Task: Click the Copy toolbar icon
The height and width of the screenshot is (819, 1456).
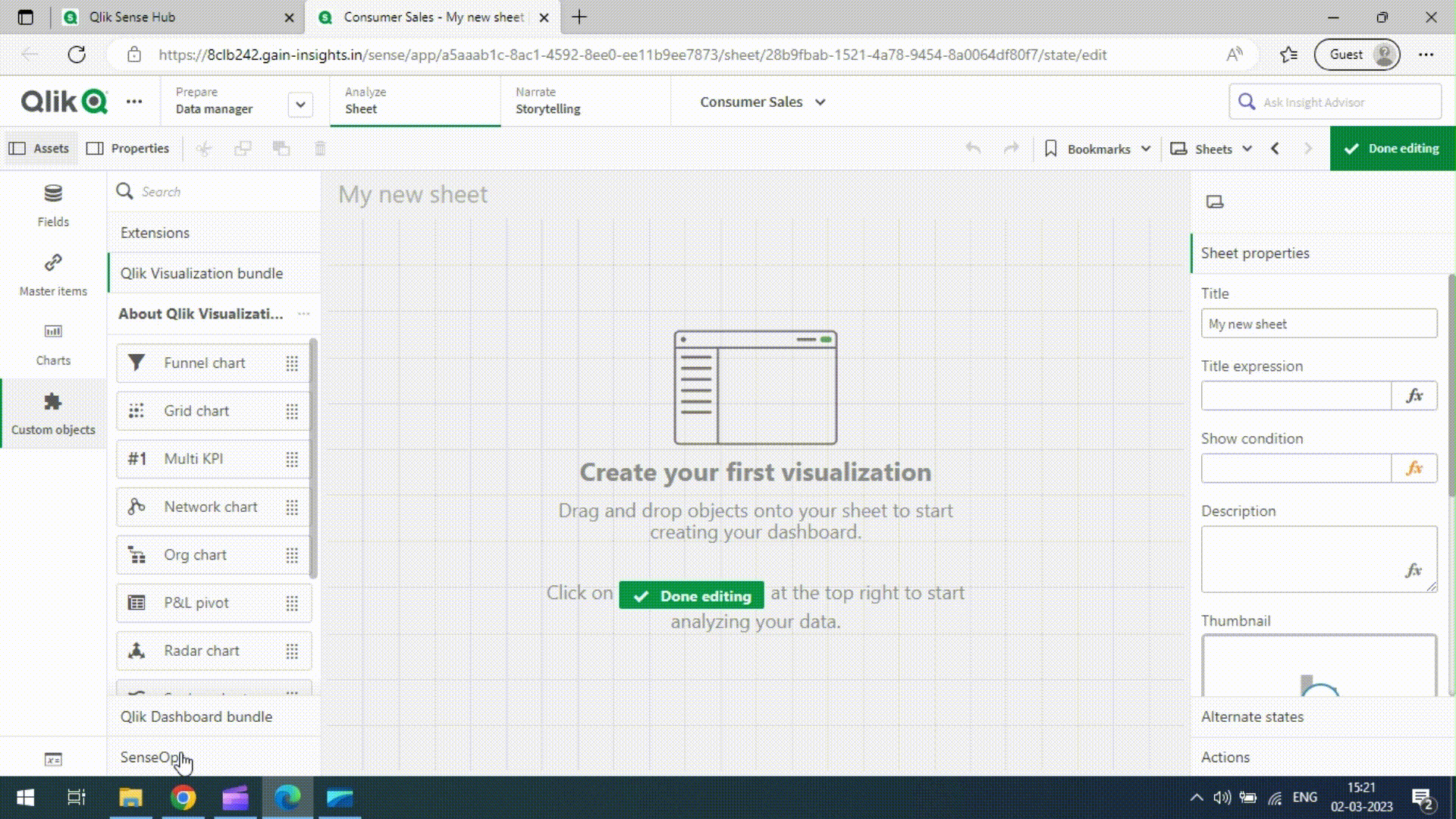Action: pos(243,149)
